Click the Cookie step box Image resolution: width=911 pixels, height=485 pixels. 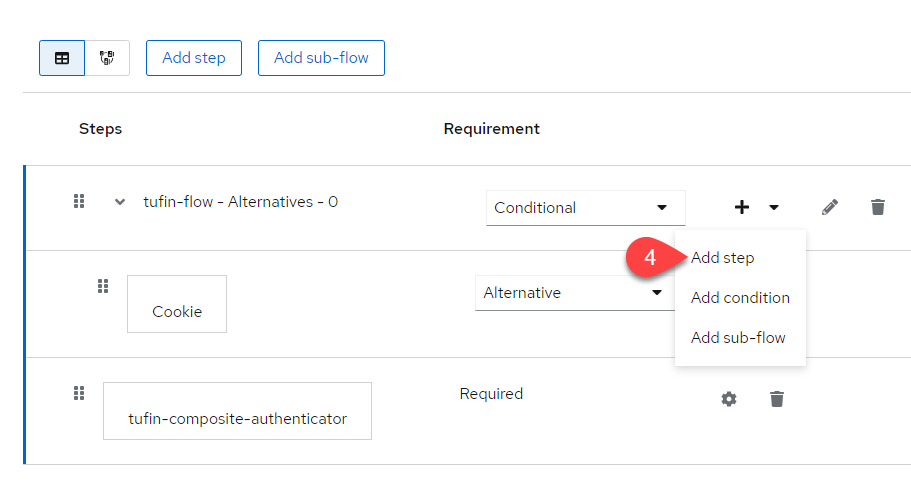click(177, 304)
